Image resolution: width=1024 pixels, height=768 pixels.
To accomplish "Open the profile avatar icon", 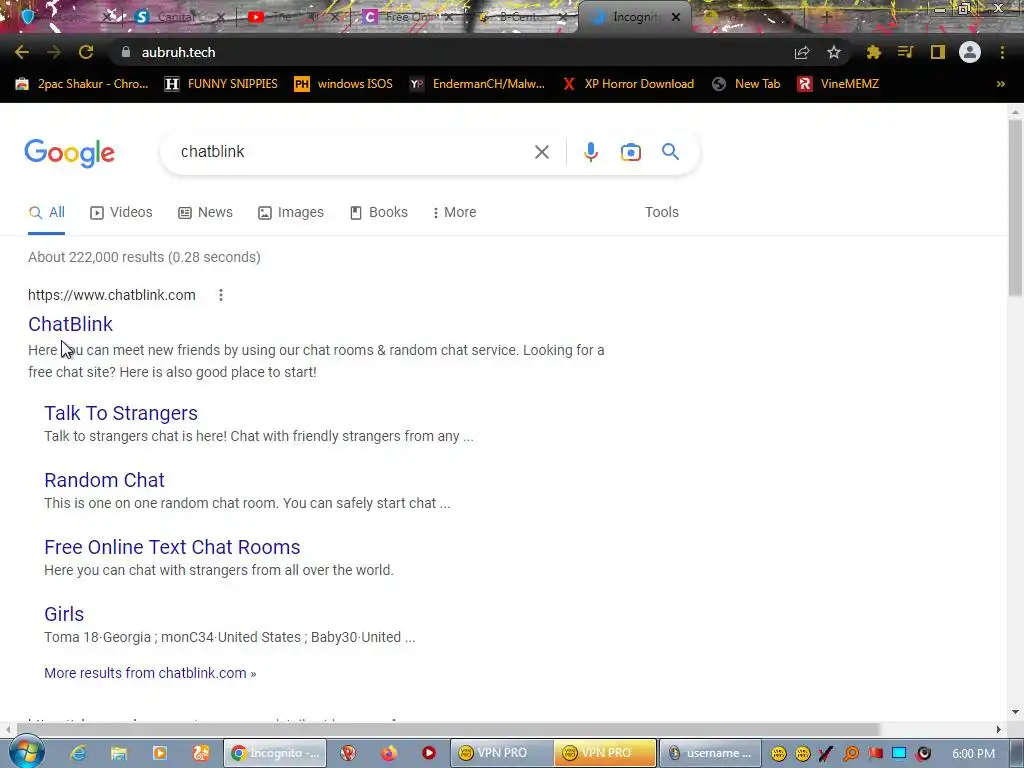I will pyautogui.click(x=970, y=52).
